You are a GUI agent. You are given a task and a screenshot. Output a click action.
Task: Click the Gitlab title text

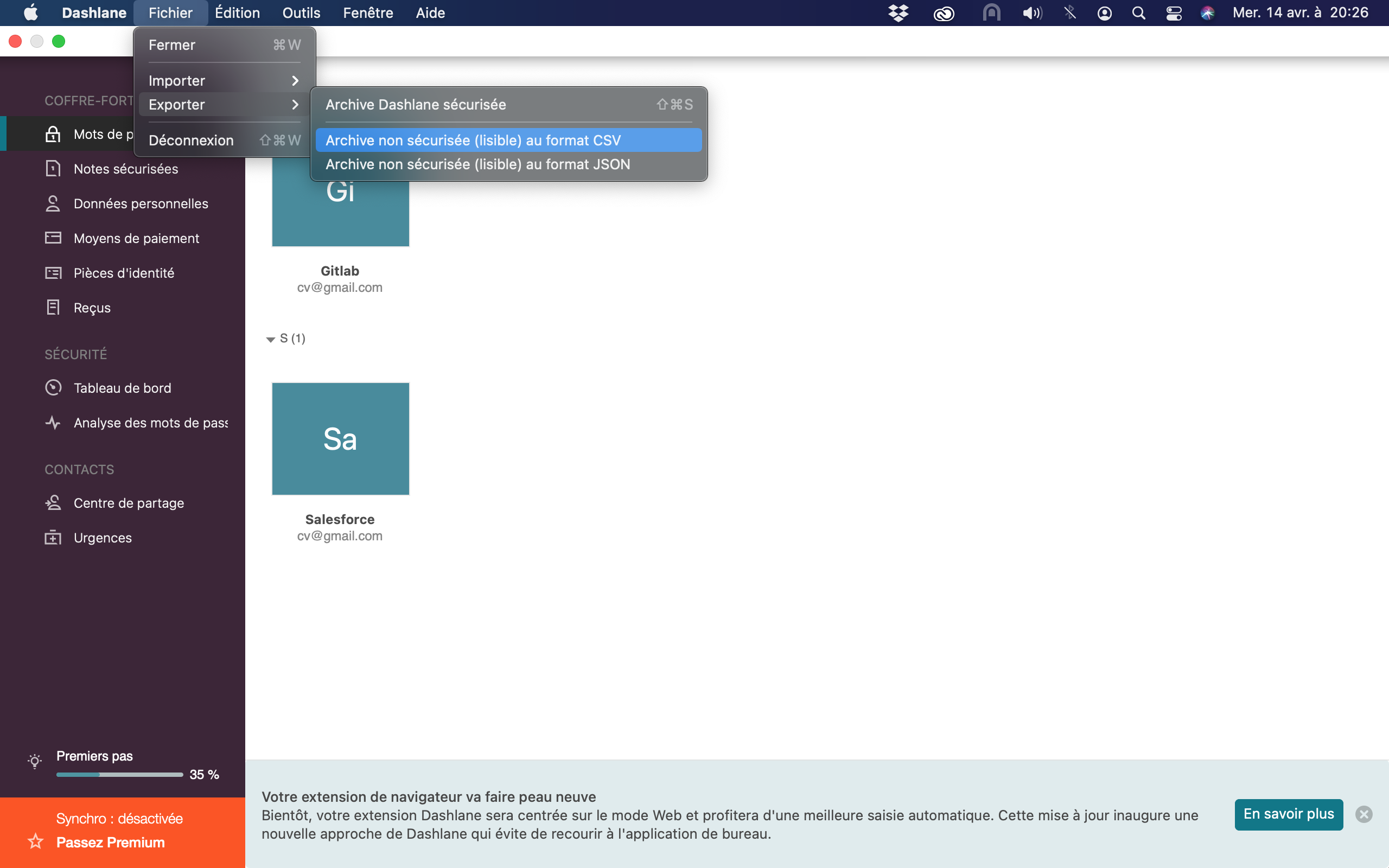[340, 270]
